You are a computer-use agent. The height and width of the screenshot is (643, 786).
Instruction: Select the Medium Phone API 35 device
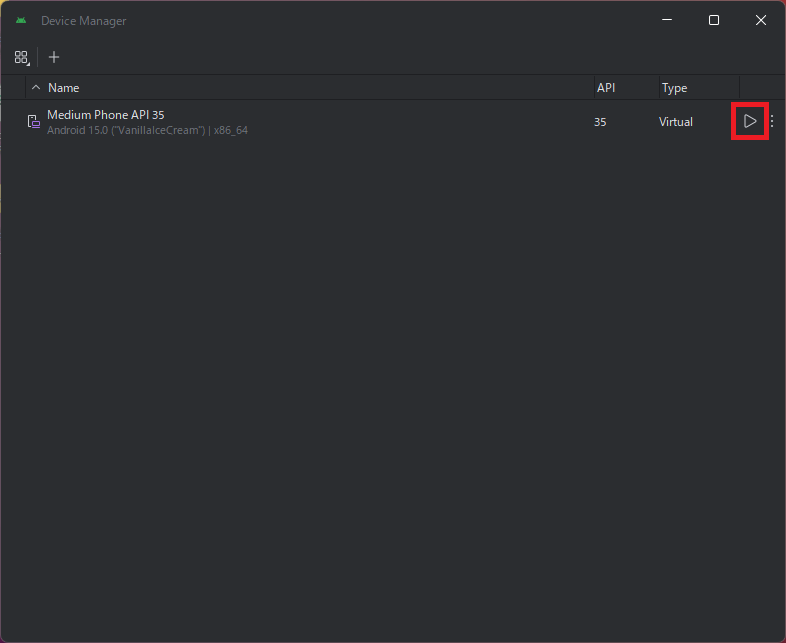[x=105, y=115]
